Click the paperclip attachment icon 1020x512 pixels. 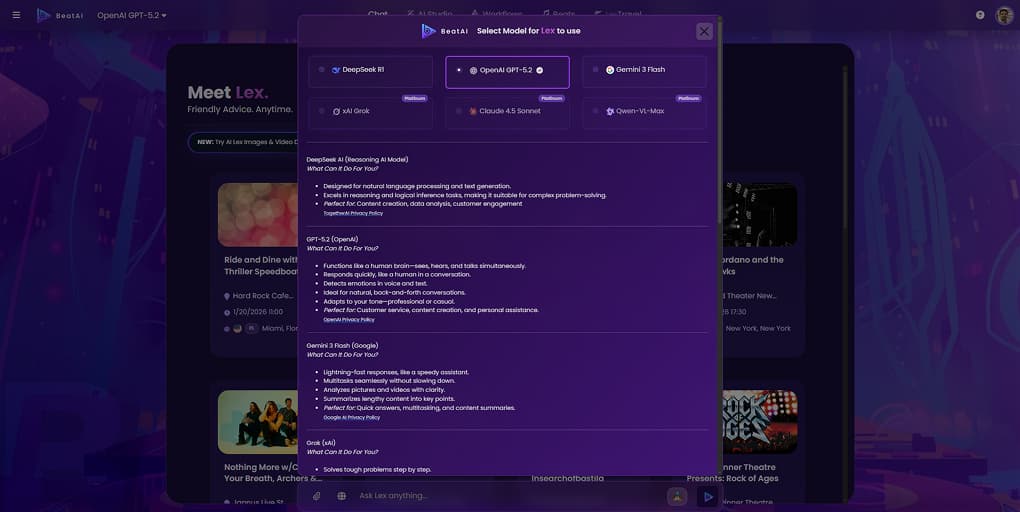[317, 496]
